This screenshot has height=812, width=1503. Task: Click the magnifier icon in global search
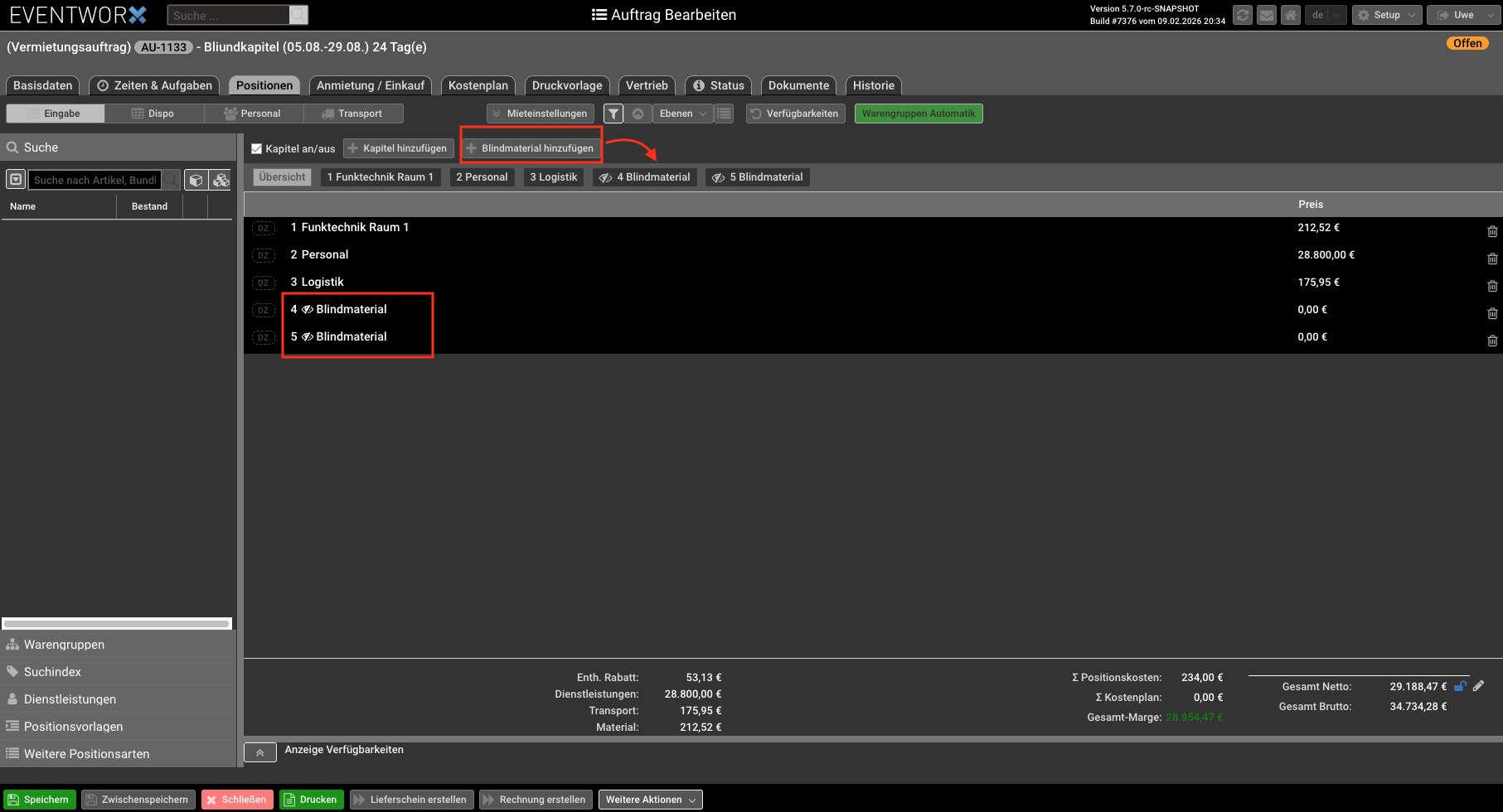tap(298, 15)
